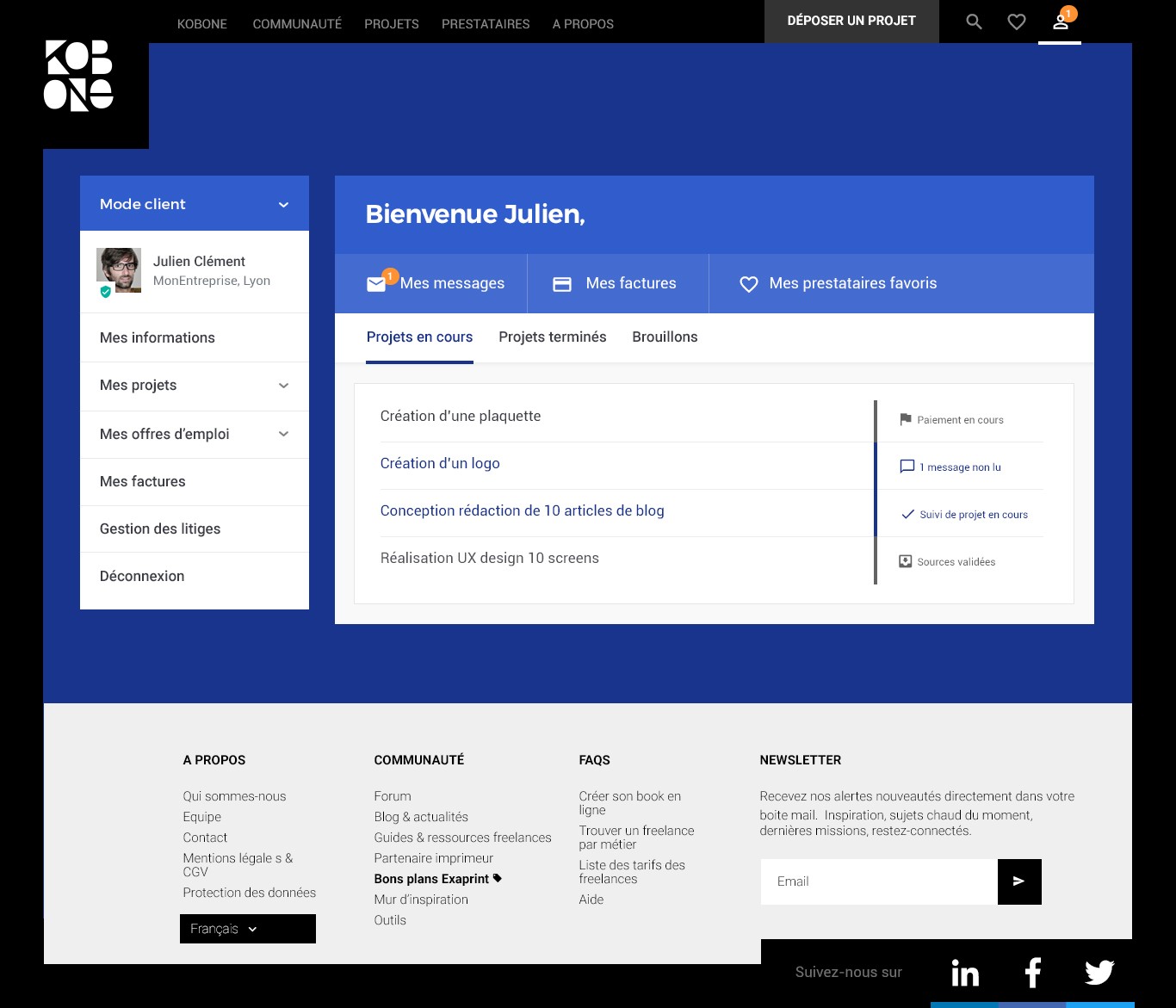Viewport: 1176px width, 1008px height.
Task: Open Twitter social icon
Action: pyautogui.click(x=1099, y=973)
